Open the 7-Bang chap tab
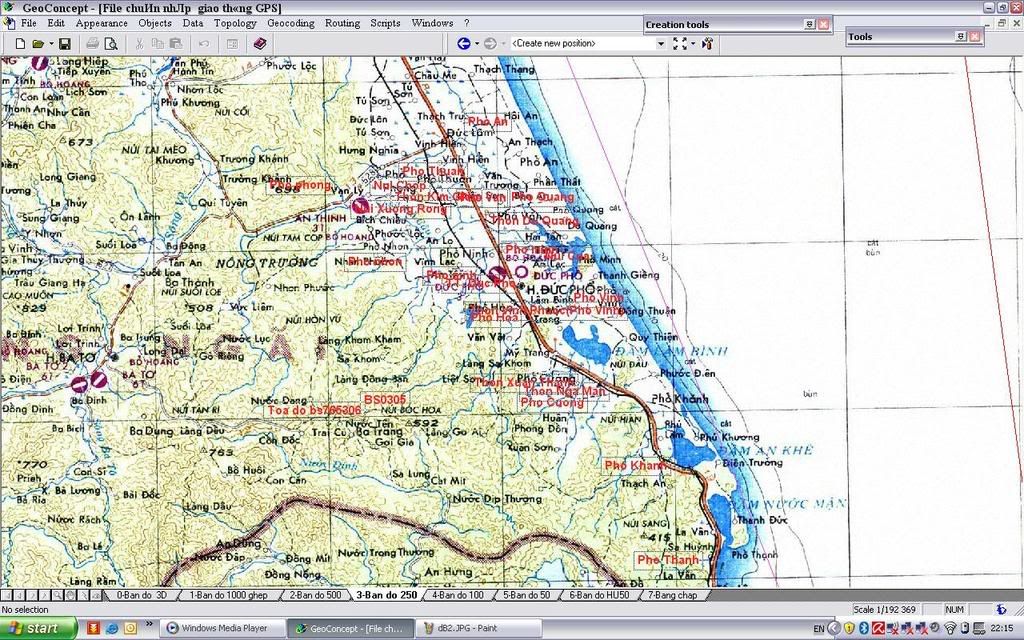The image size is (1024, 640). coord(672,595)
